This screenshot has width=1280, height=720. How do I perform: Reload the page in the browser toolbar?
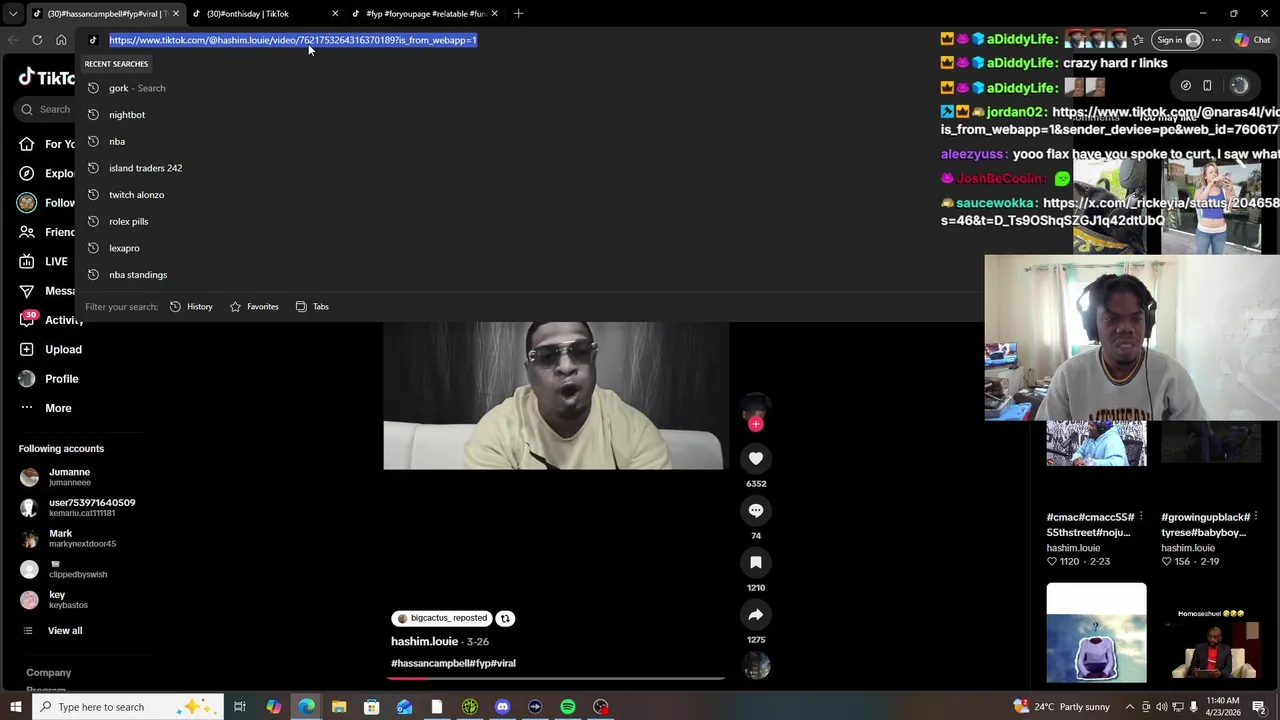[37, 40]
